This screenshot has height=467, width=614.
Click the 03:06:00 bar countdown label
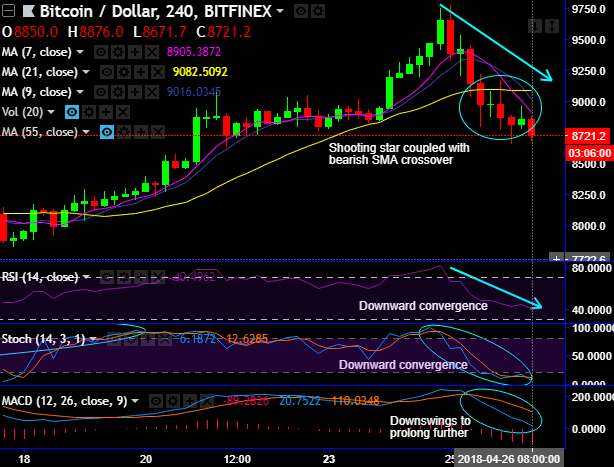click(x=589, y=153)
